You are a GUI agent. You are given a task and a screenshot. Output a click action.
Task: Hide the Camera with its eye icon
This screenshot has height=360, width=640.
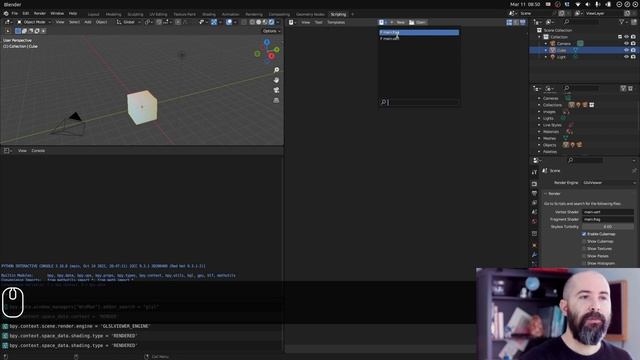pos(626,44)
